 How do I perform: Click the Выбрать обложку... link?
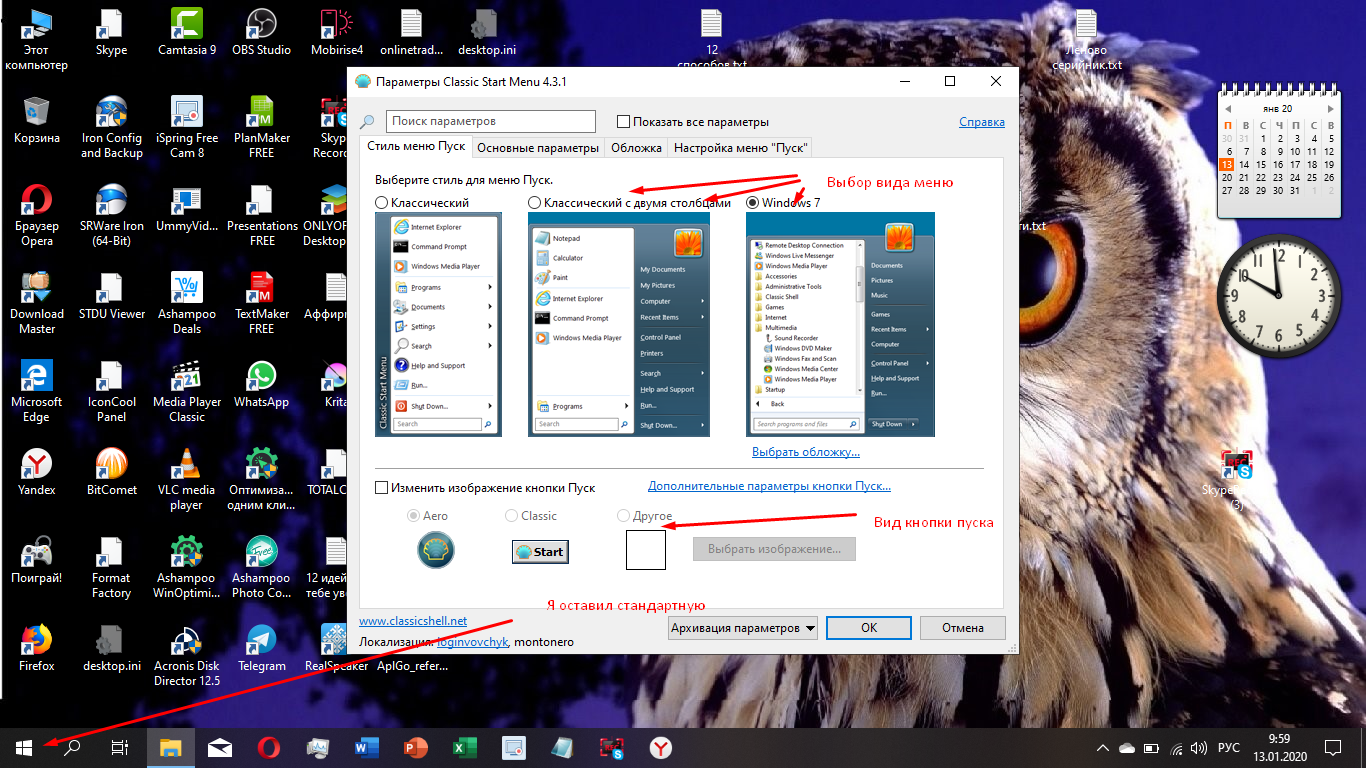click(x=806, y=452)
